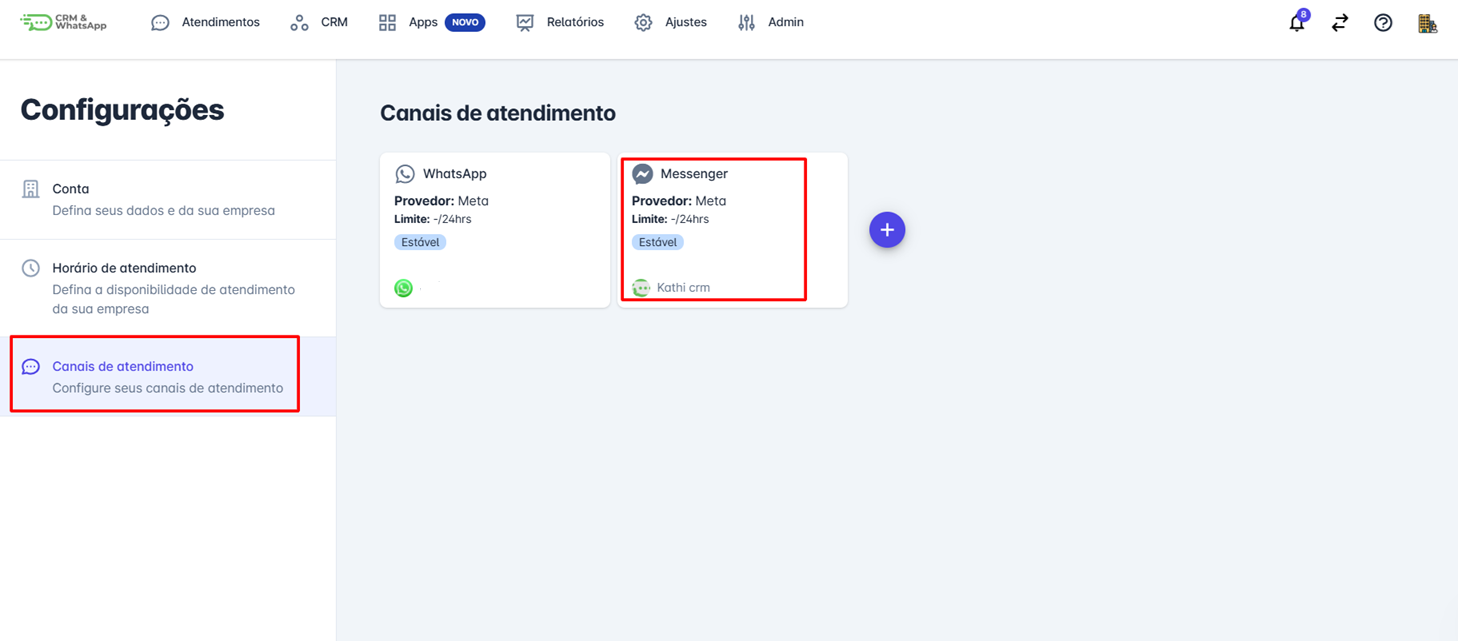Click the Ajustes gear icon
The image size is (1458, 641).
(643, 21)
